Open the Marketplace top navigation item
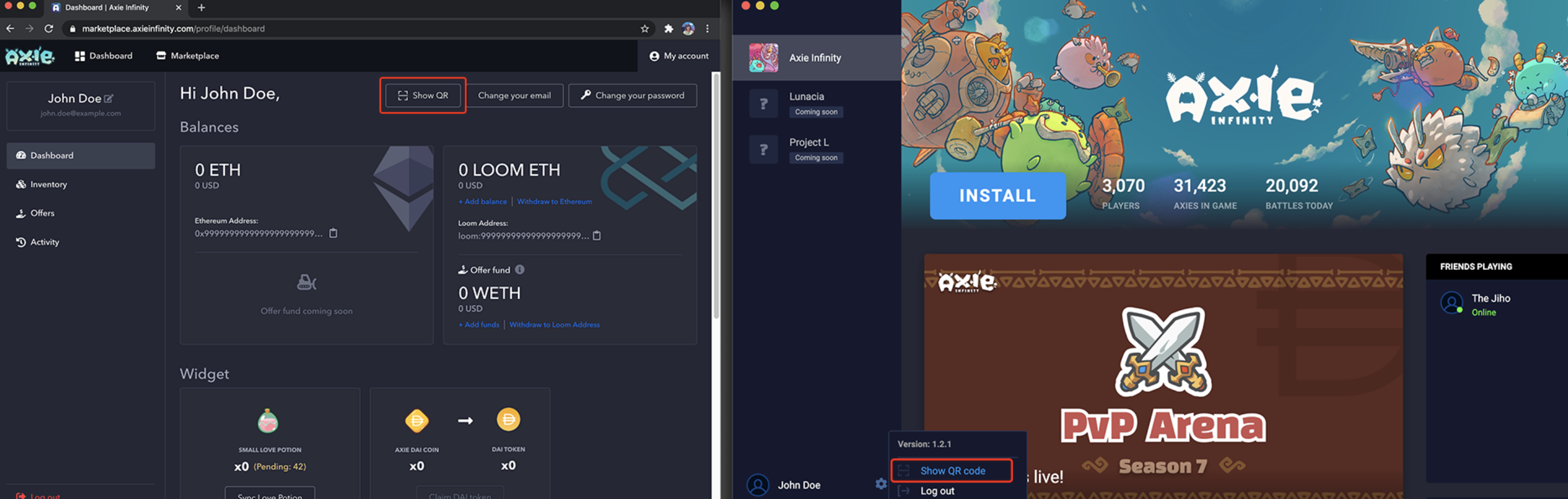 tap(188, 56)
